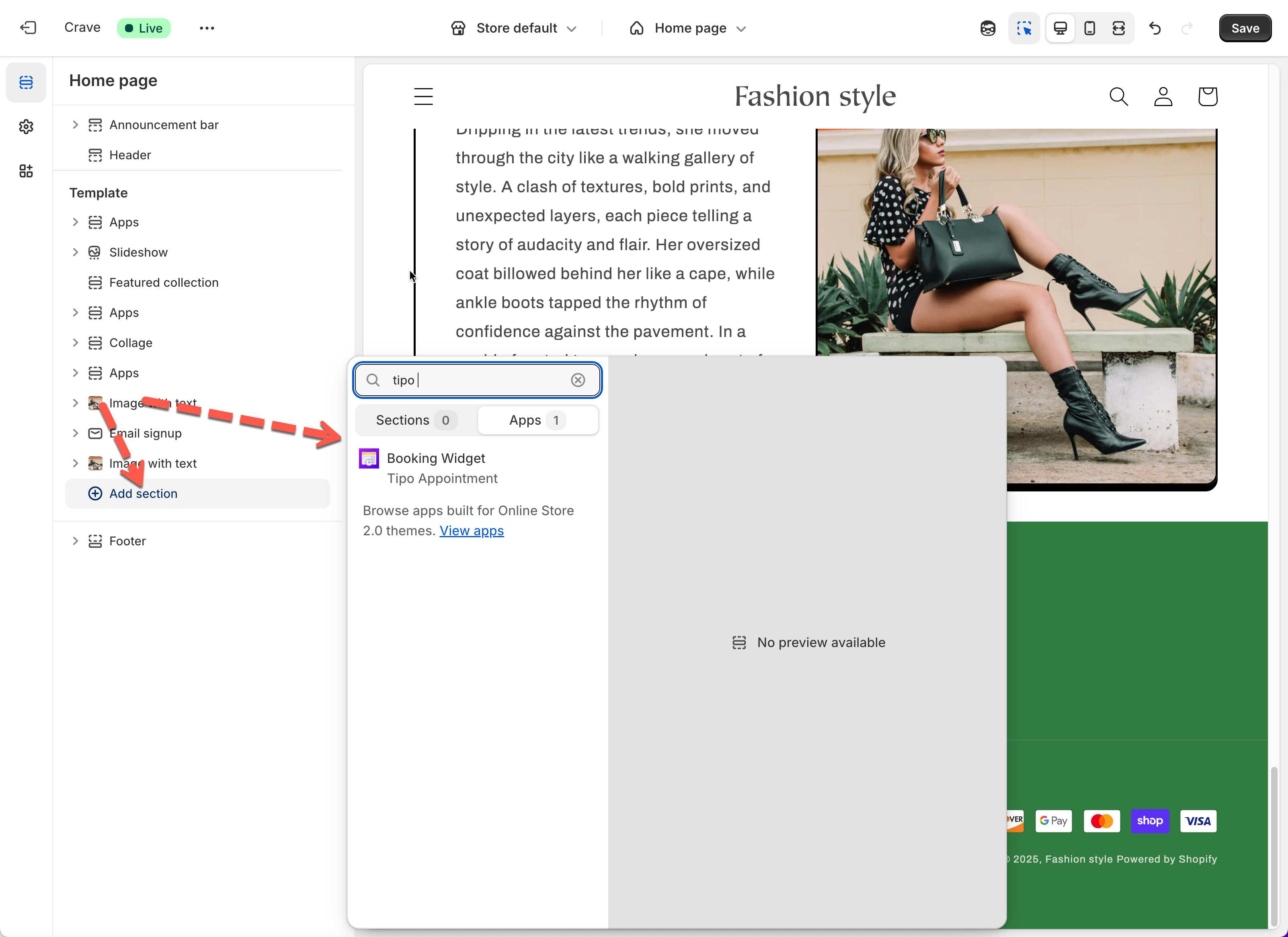1288x937 pixels.
Task: Open the hamburger menu in preview
Action: pyautogui.click(x=423, y=97)
